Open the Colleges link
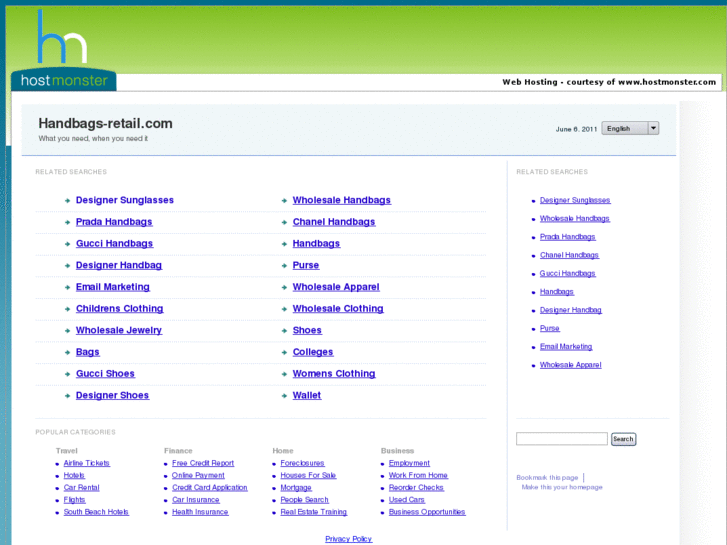Viewport: 727px width, 545px height. pyautogui.click(x=313, y=352)
